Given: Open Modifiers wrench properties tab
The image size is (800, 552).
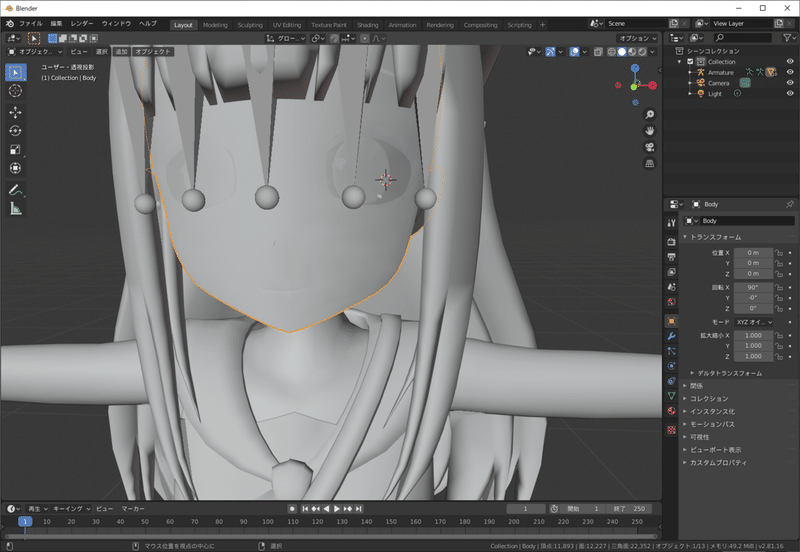Looking at the screenshot, I should pos(671,336).
